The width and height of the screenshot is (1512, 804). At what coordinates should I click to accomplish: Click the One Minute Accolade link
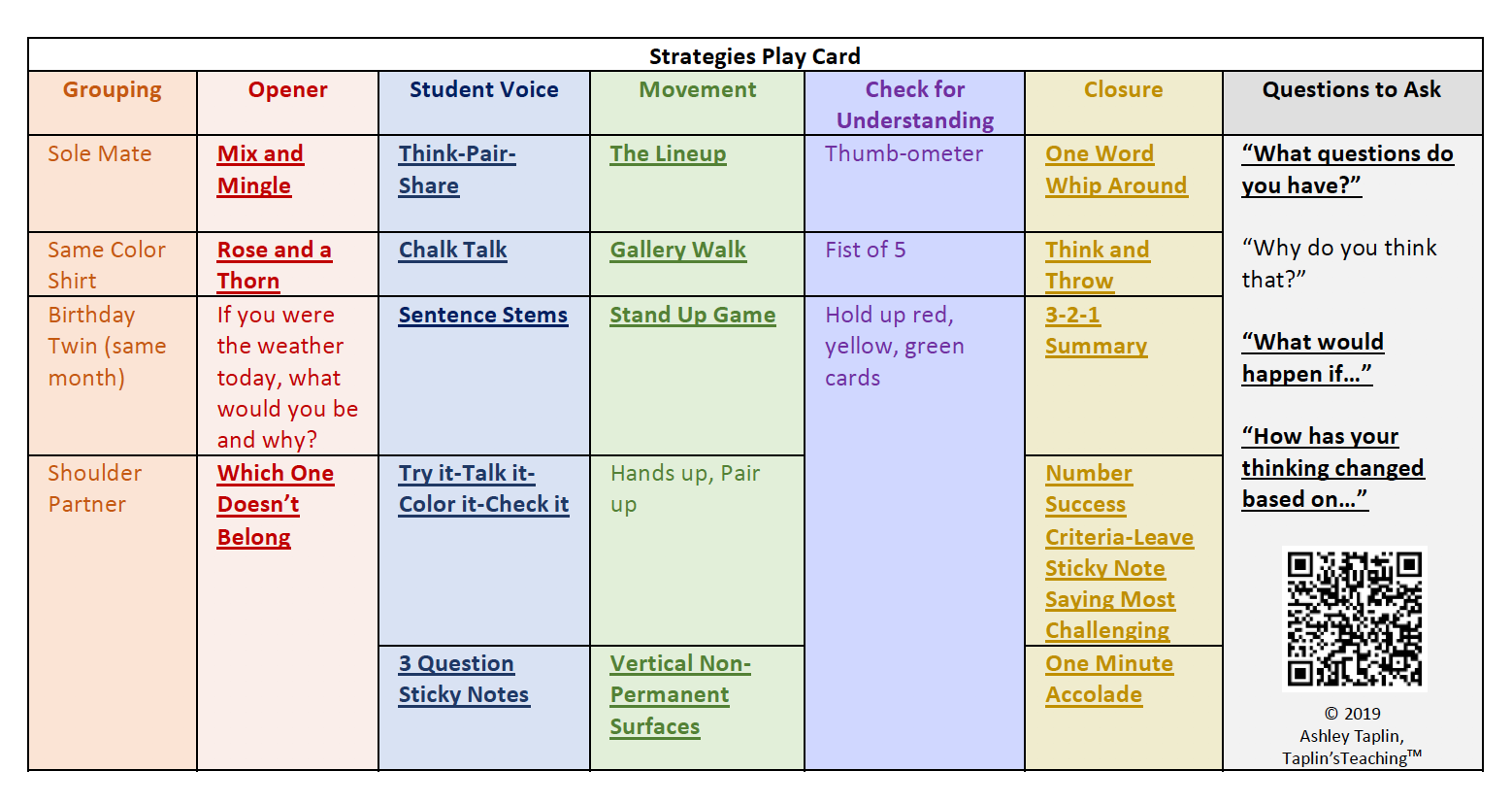click(x=1108, y=664)
